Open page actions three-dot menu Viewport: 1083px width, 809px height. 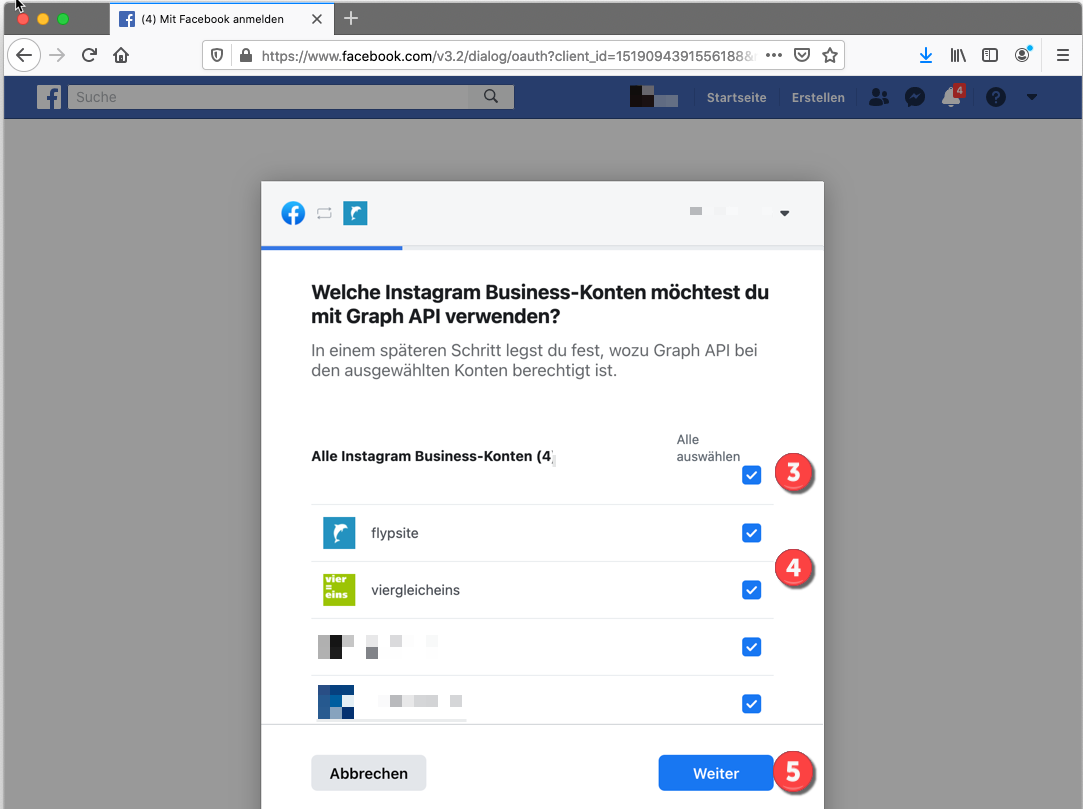[774, 55]
